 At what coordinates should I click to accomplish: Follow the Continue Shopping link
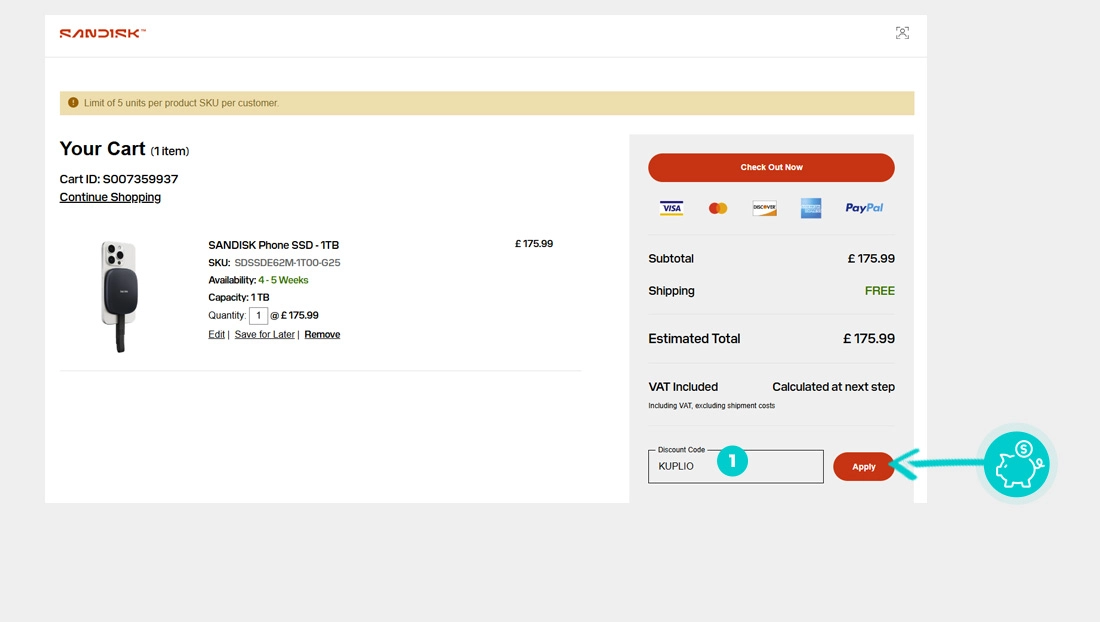click(110, 197)
